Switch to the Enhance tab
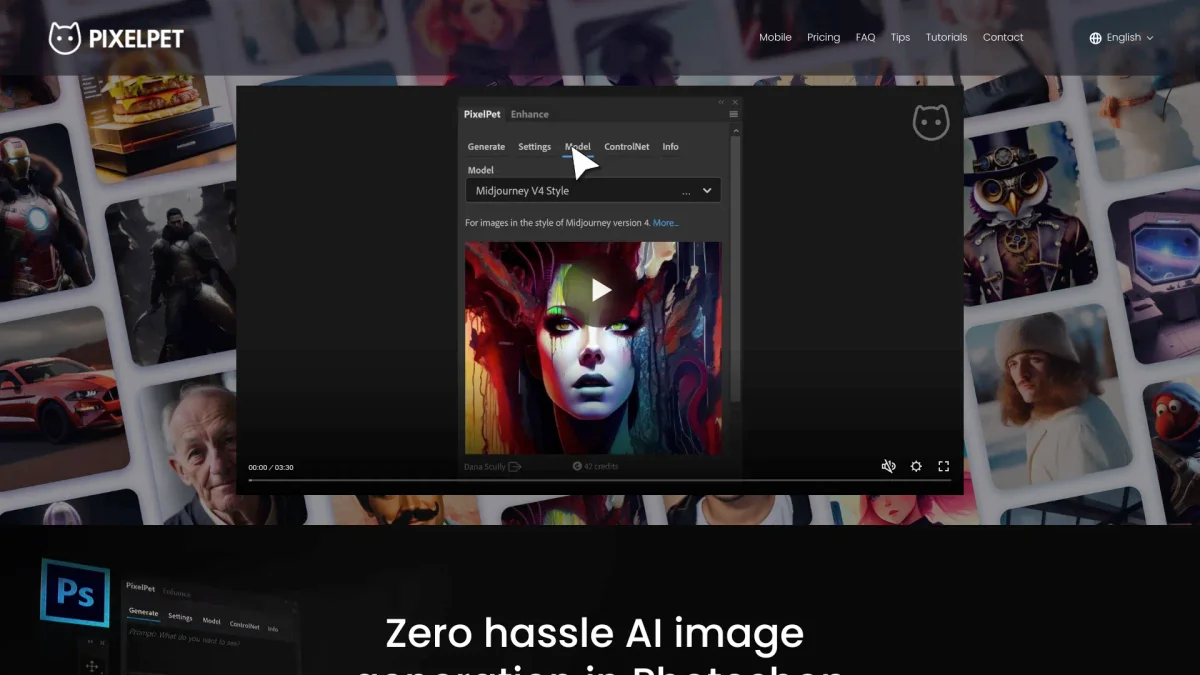 pos(529,114)
